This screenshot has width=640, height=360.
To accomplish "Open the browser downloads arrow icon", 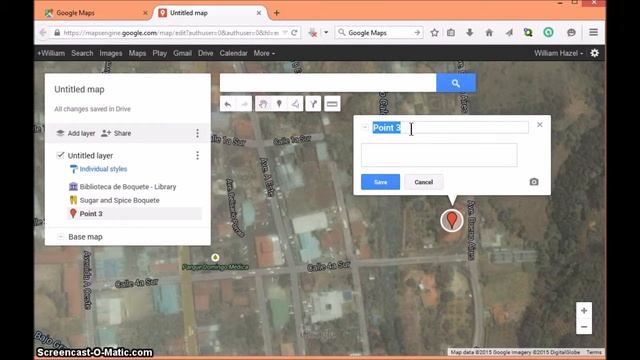I will (x=470, y=33).
